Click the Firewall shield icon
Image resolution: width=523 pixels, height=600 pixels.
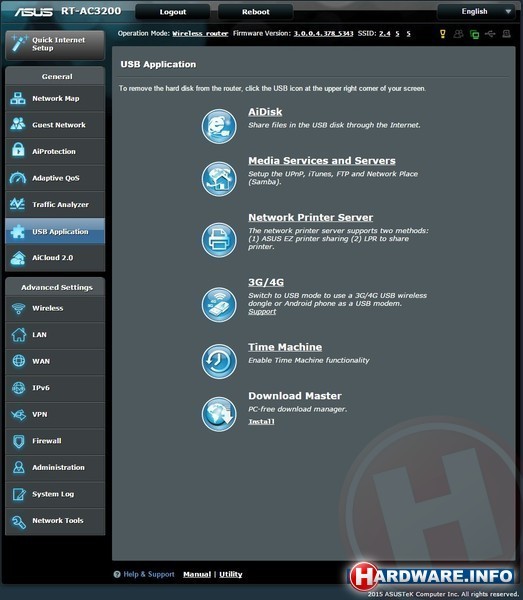tap(18, 441)
